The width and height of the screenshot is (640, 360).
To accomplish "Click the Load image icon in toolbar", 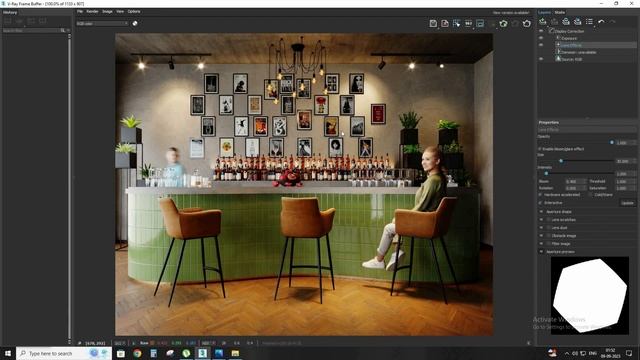I will point(445,24).
